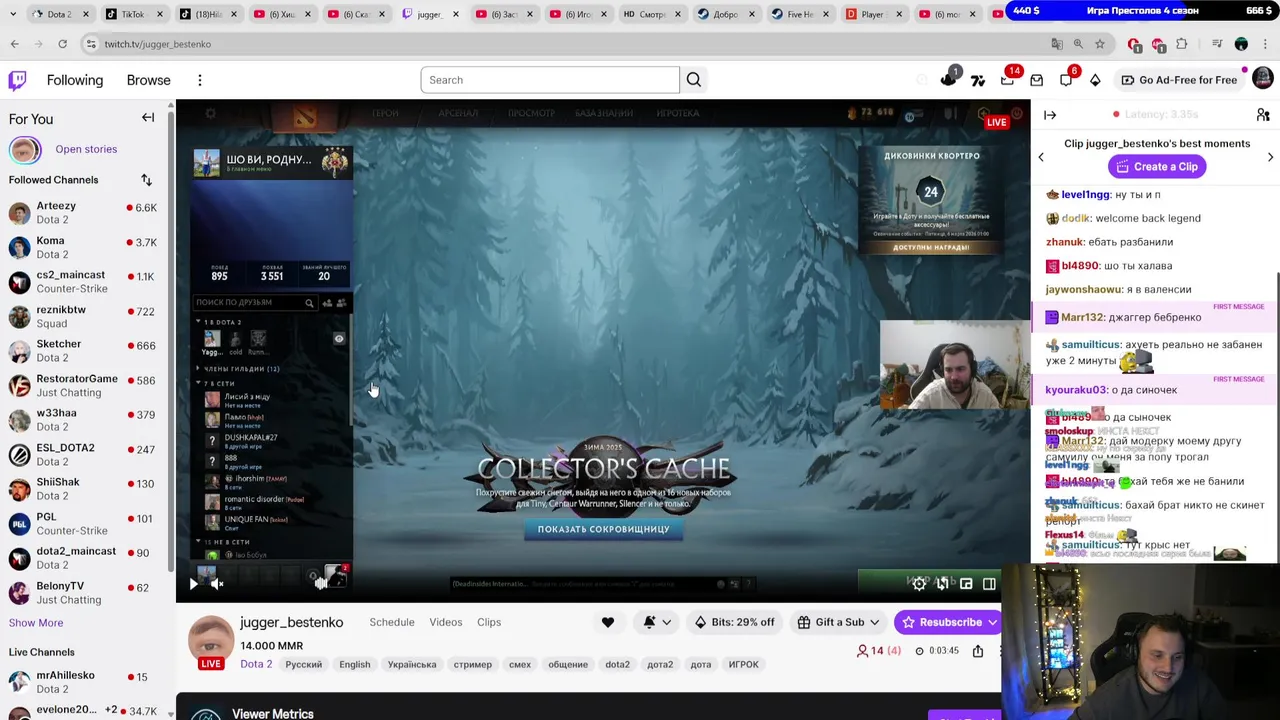
Task: Click Go Ad-Free for Free
Action: [x=1178, y=80]
